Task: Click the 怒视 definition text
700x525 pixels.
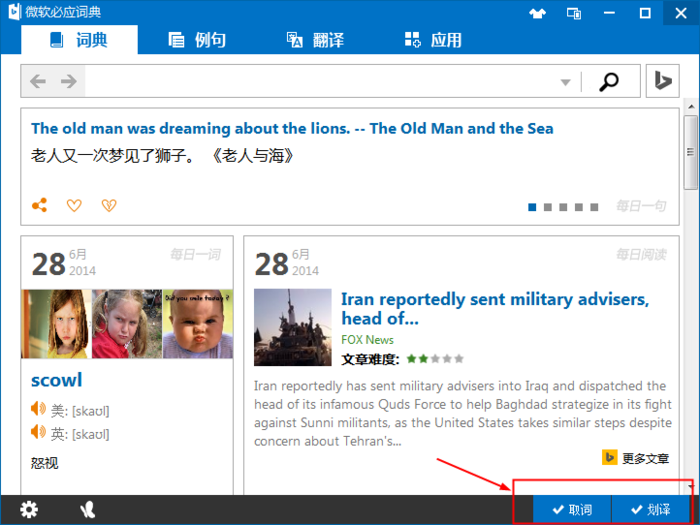Action: pos(44,463)
